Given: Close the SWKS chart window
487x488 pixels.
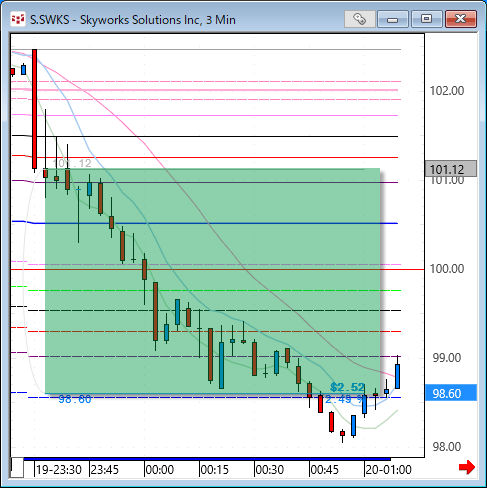Looking at the screenshot, I should click(x=461, y=19).
